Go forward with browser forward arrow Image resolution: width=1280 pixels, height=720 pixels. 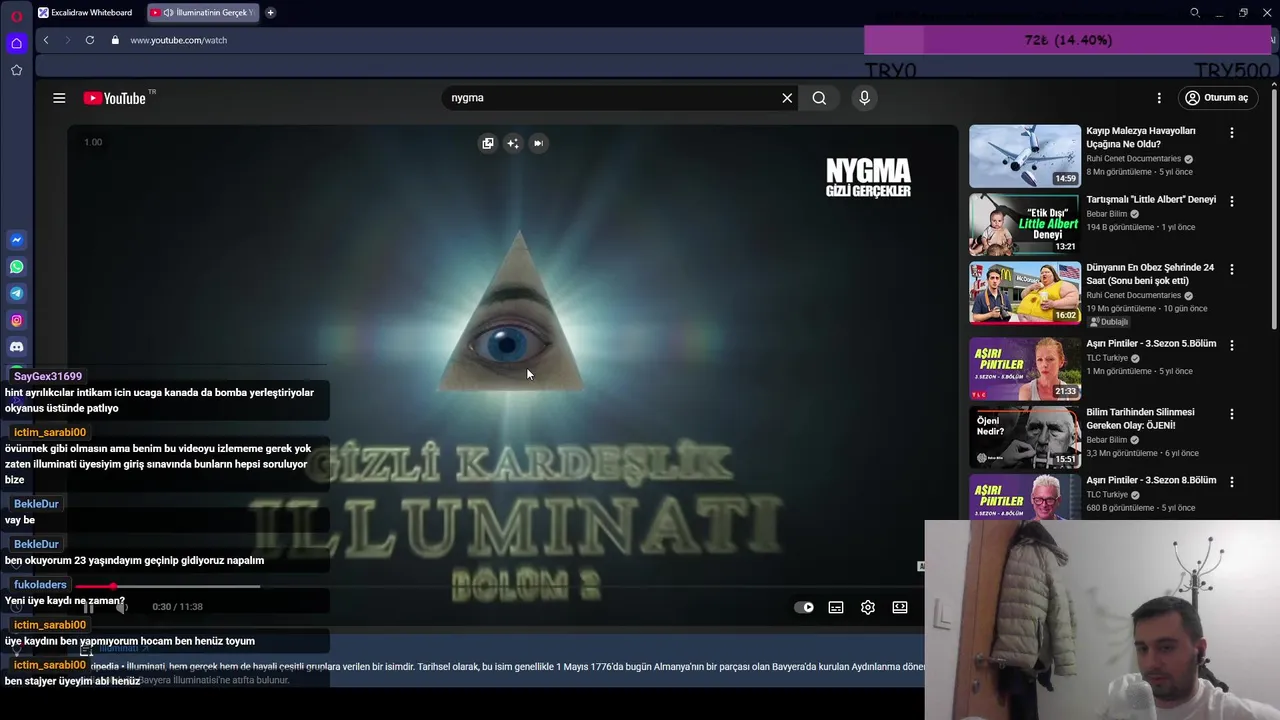pos(68,40)
